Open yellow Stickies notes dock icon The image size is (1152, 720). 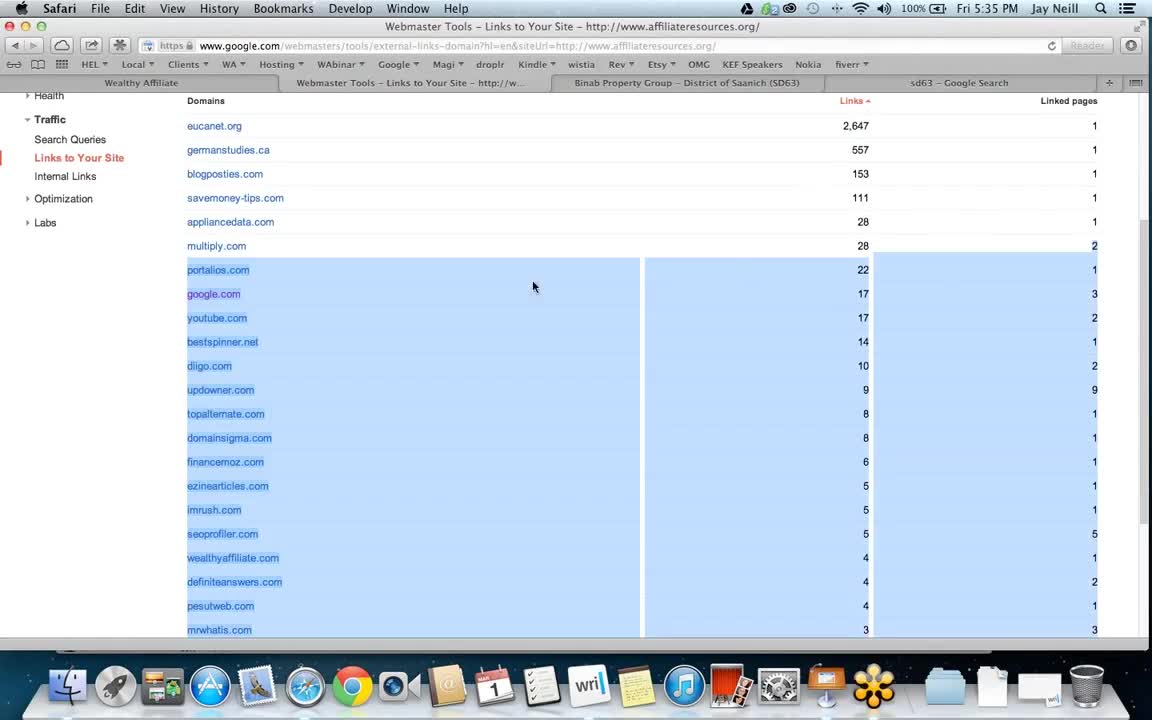click(x=636, y=685)
